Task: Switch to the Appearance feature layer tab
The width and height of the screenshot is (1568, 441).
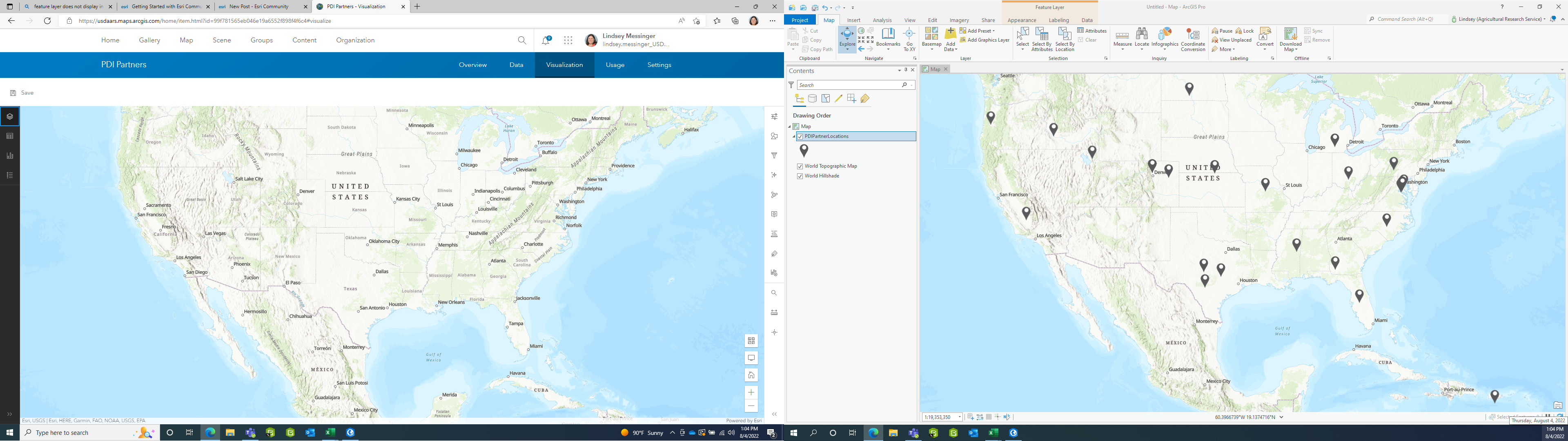Action: tap(1021, 20)
